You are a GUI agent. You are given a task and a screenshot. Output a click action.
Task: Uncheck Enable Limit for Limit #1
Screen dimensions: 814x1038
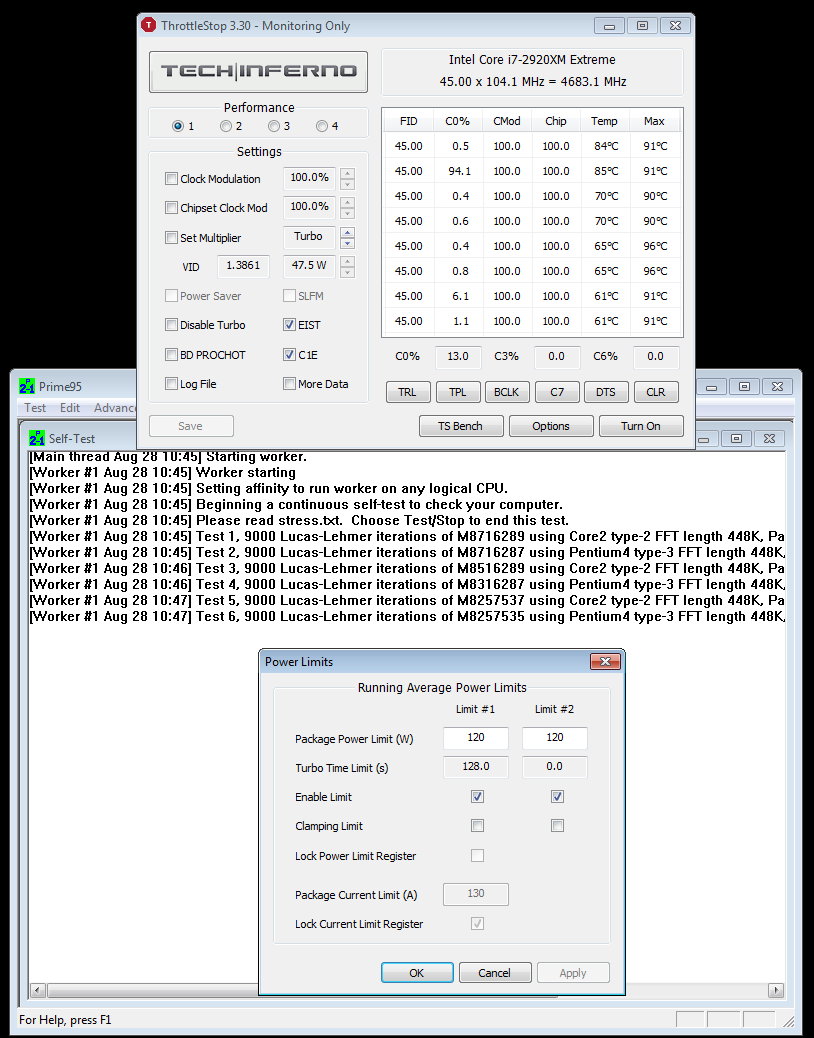477,796
